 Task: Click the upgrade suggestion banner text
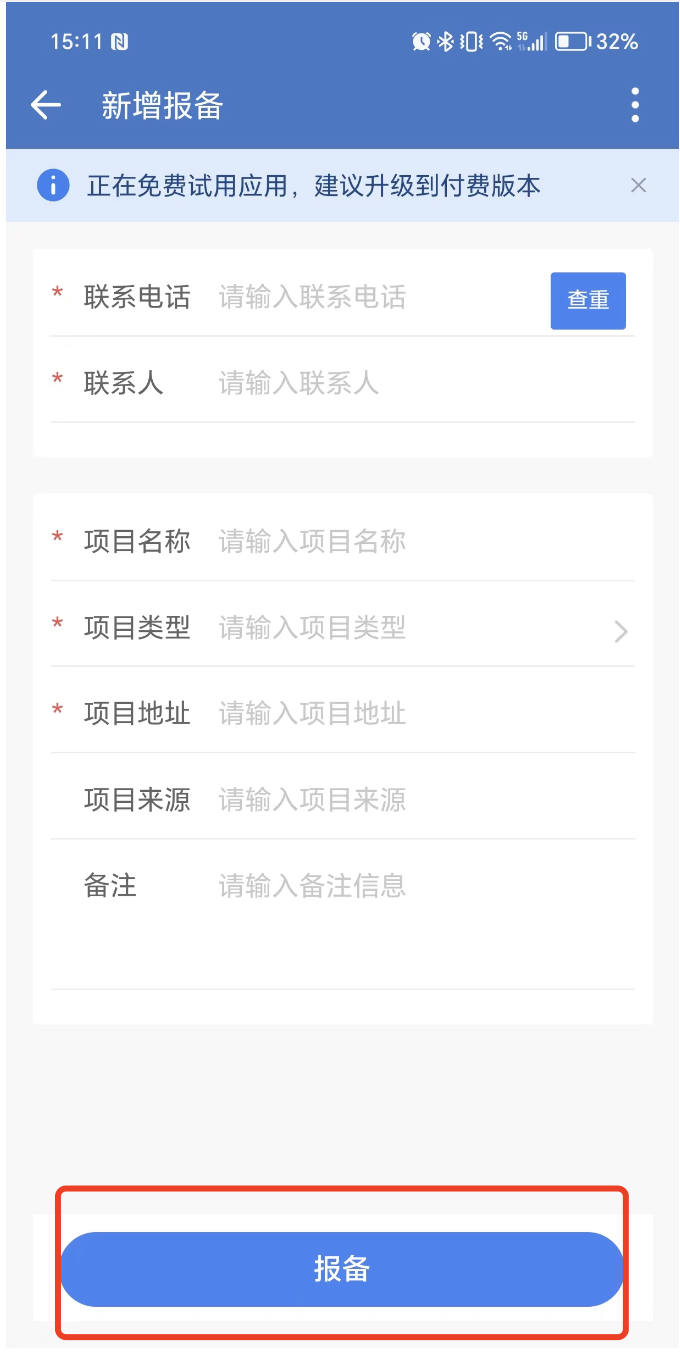point(314,186)
